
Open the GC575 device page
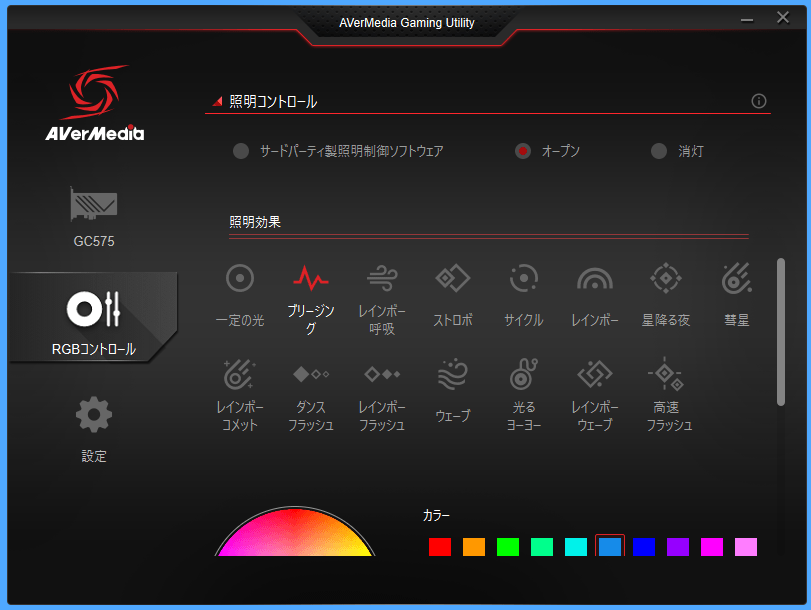click(x=94, y=217)
